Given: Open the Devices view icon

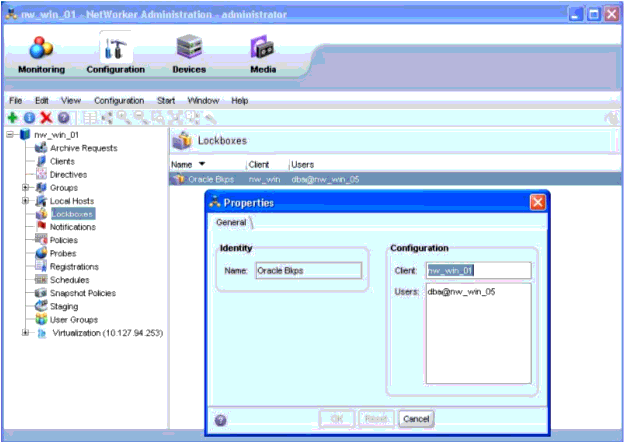Looking at the screenshot, I should click(x=189, y=47).
